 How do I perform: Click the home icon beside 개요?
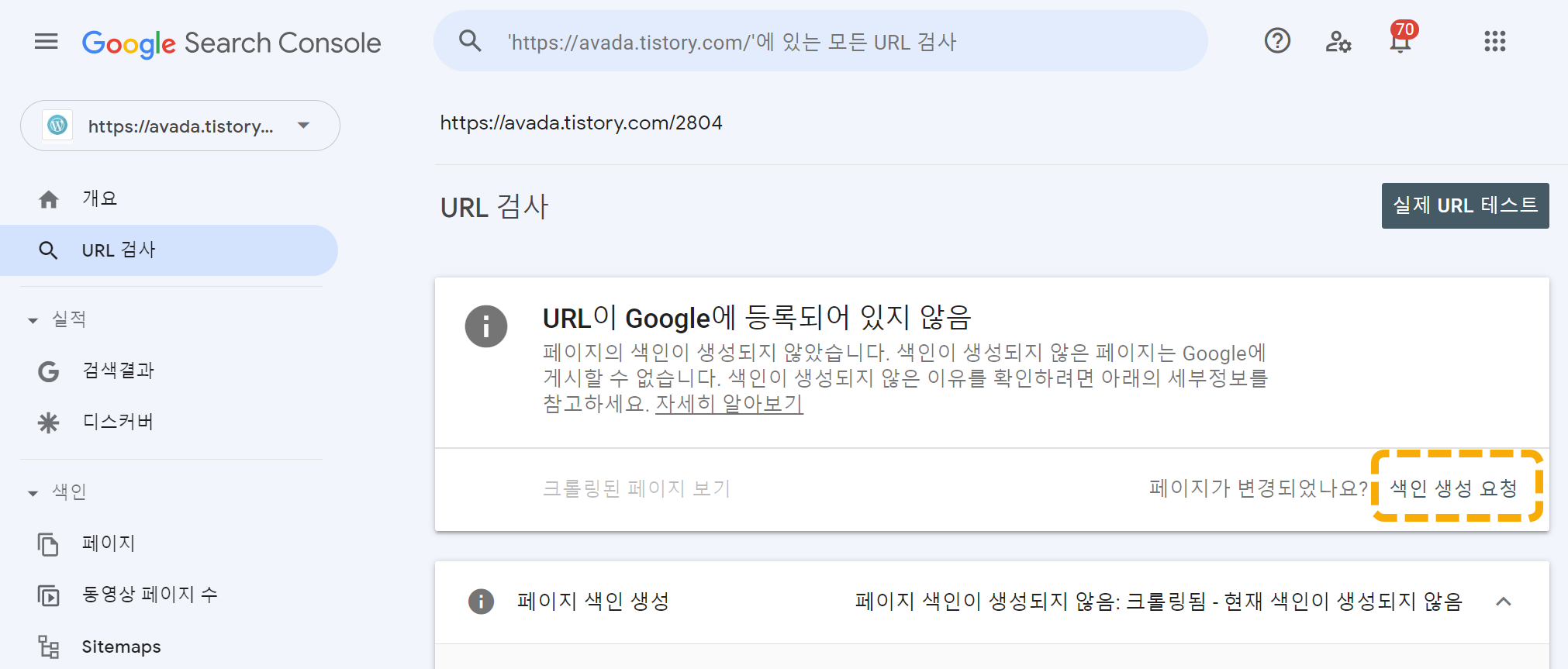click(x=49, y=199)
